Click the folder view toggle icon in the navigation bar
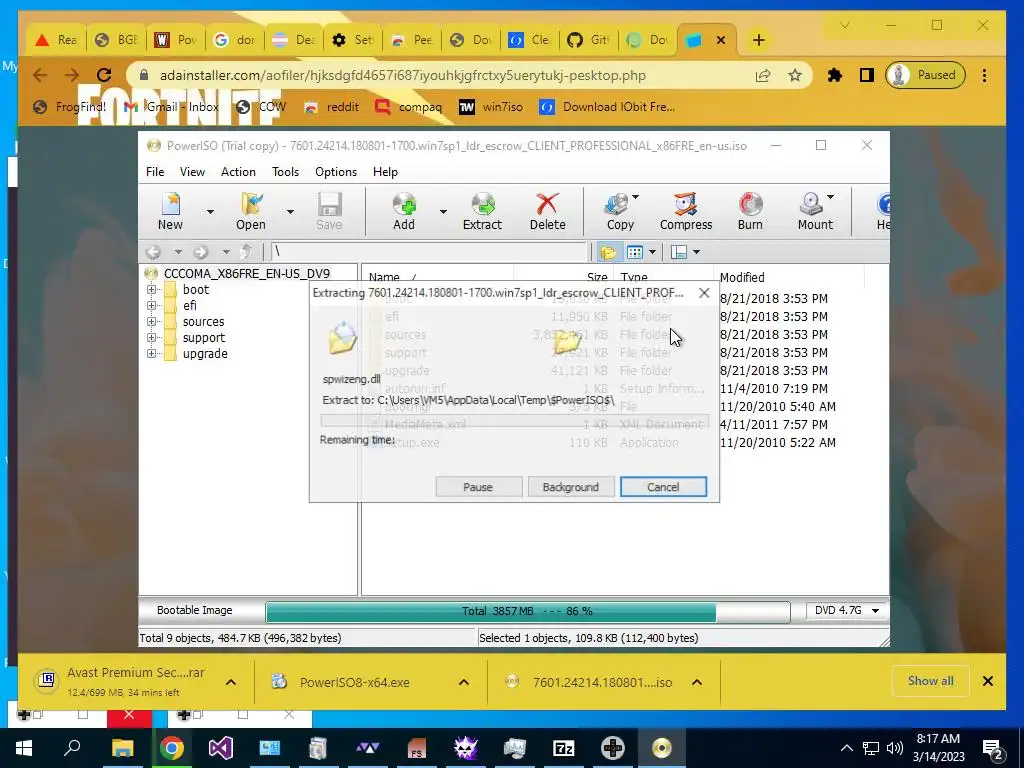Image resolution: width=1024 pixels, height=768 pixels. pos(608,252)
